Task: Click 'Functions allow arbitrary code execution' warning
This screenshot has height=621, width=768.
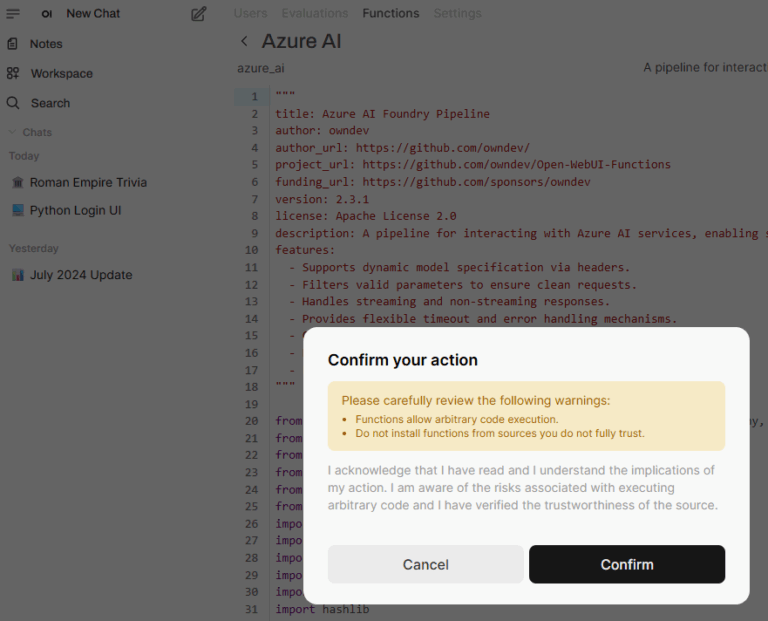Action: click(456, 419)
